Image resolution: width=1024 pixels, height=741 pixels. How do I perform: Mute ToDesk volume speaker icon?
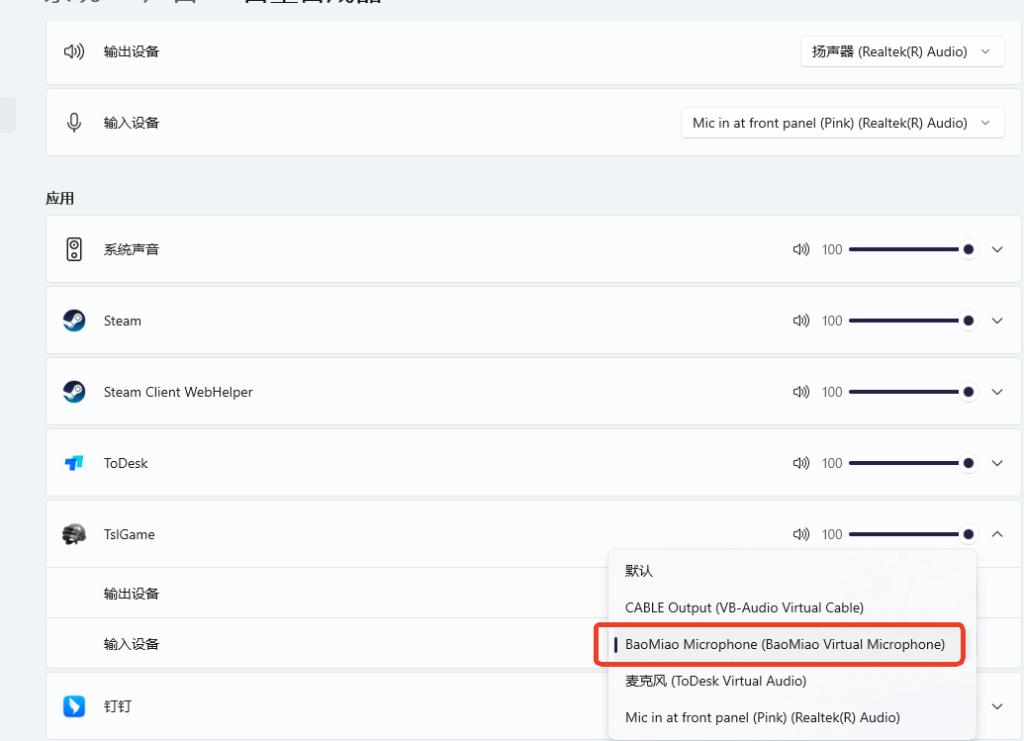tap(801, 463)
